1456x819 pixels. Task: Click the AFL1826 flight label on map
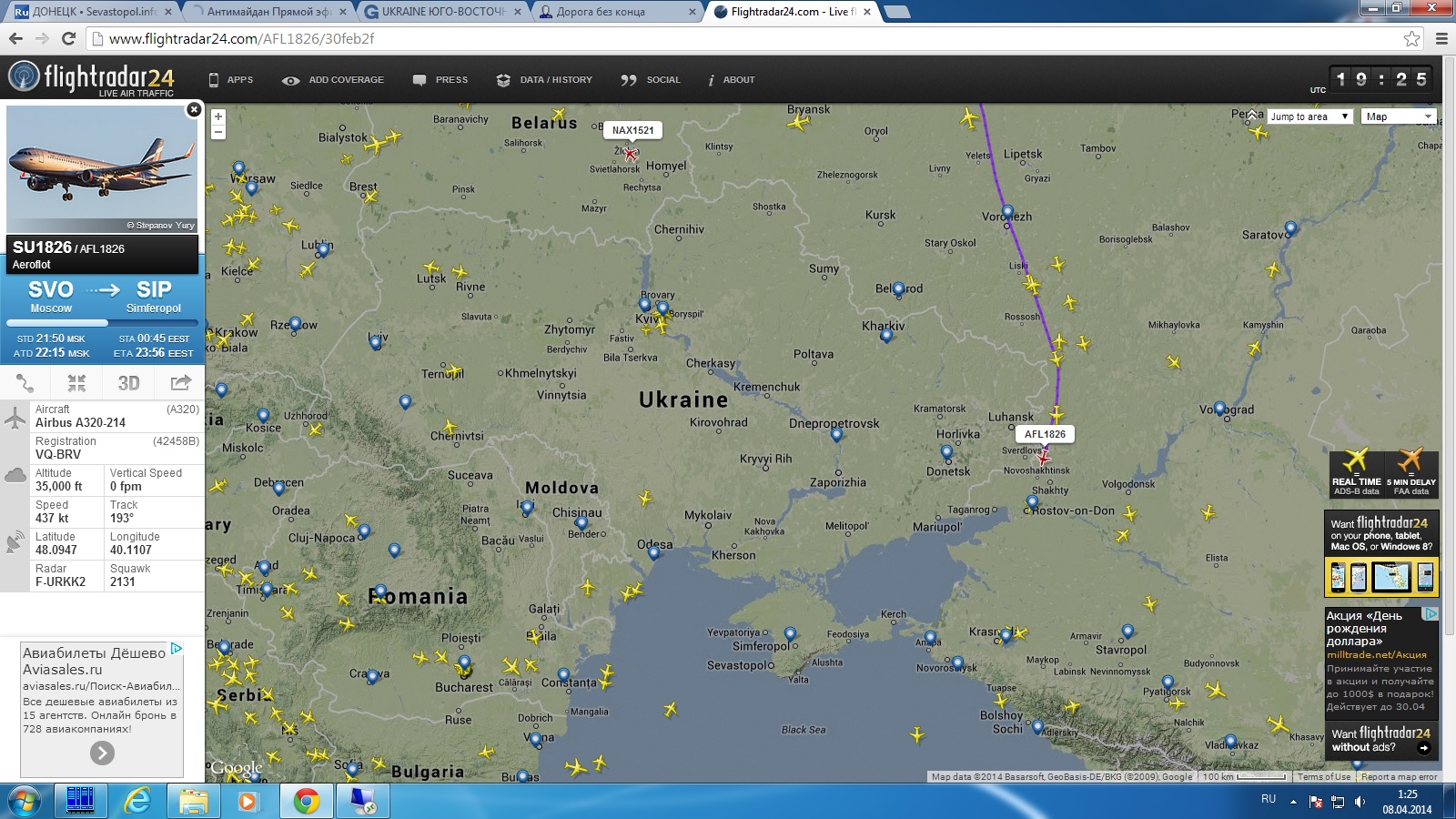point(1045,434)
